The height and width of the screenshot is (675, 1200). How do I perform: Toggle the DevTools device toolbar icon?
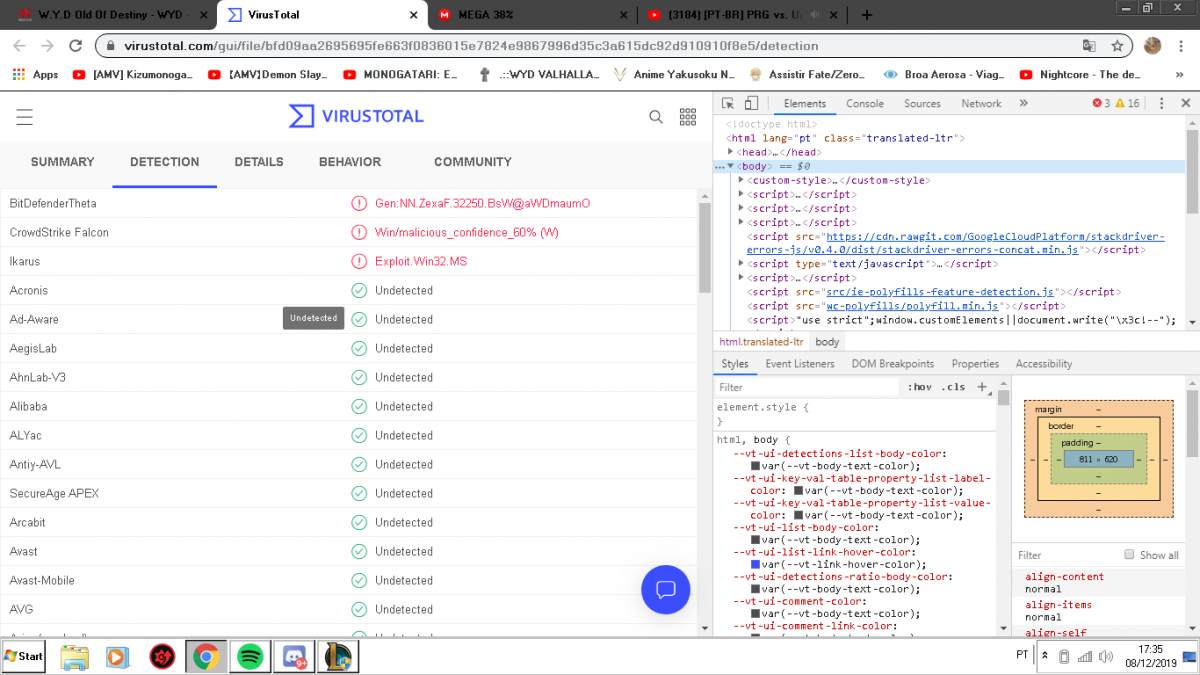point(751,103)
